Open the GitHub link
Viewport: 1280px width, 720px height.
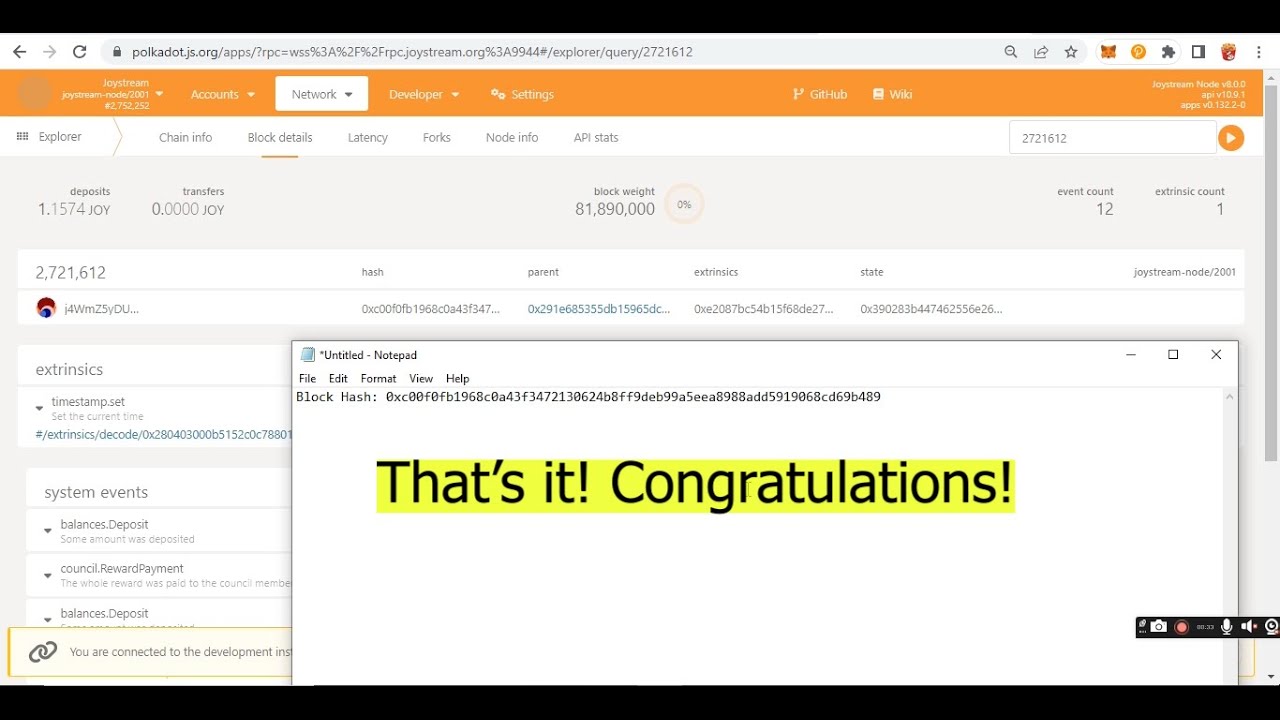click(820, 94)
